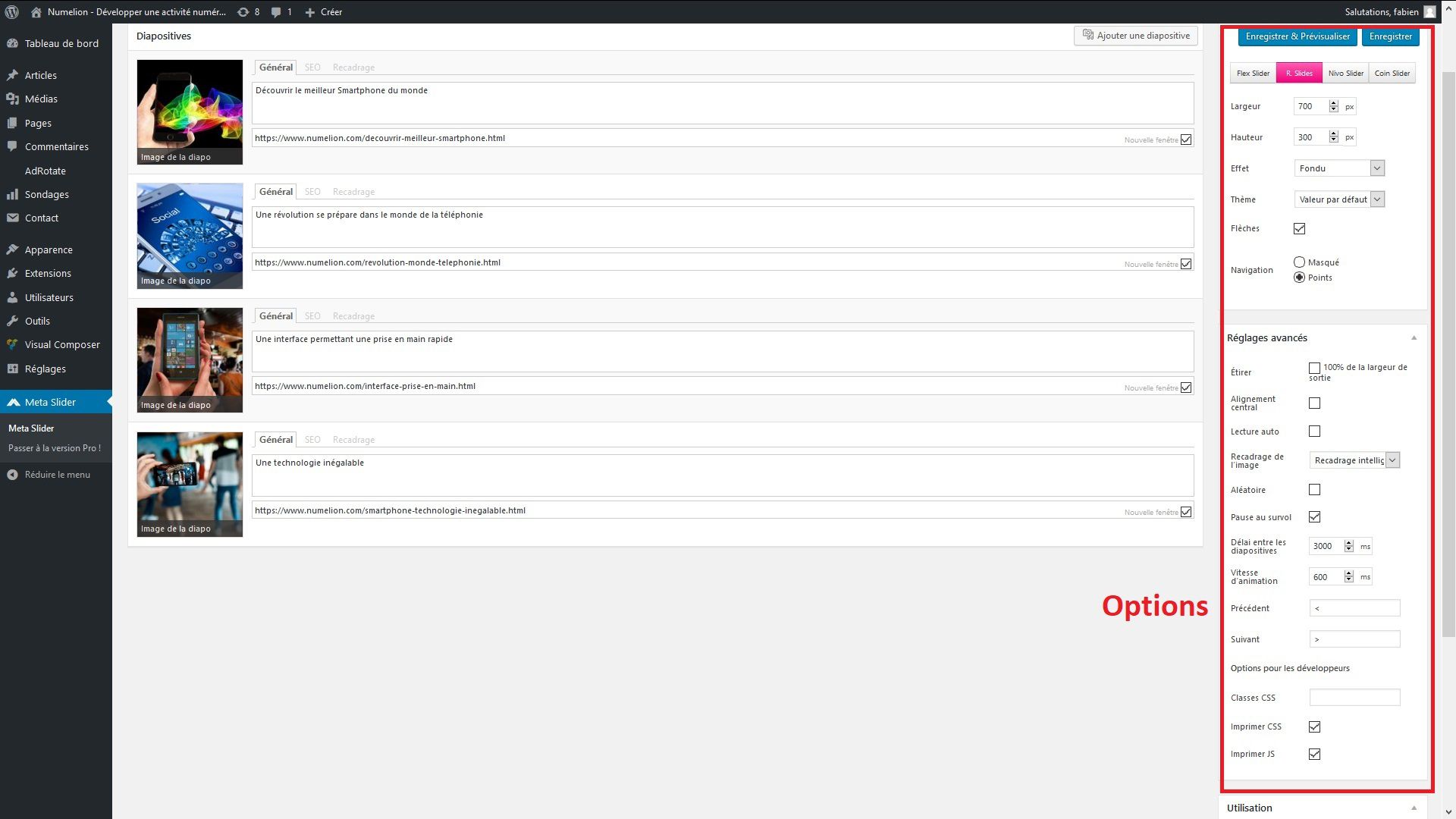Screen dimensions: 1456x819
Task: Open the user avatar icon
Action: click(1429, 12)
